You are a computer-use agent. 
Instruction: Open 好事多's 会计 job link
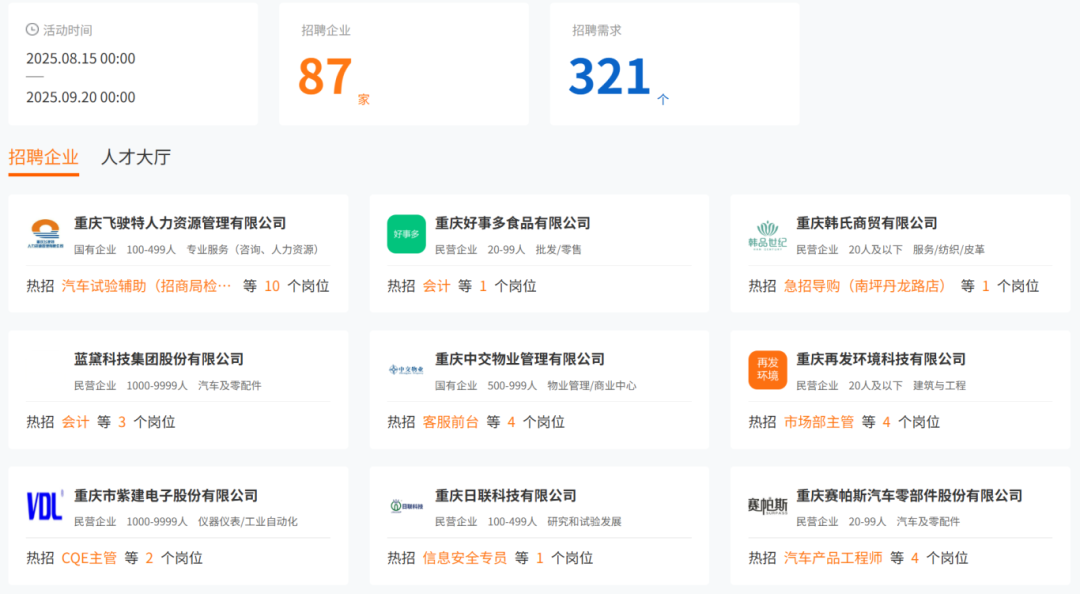click(x=436, y=286)
